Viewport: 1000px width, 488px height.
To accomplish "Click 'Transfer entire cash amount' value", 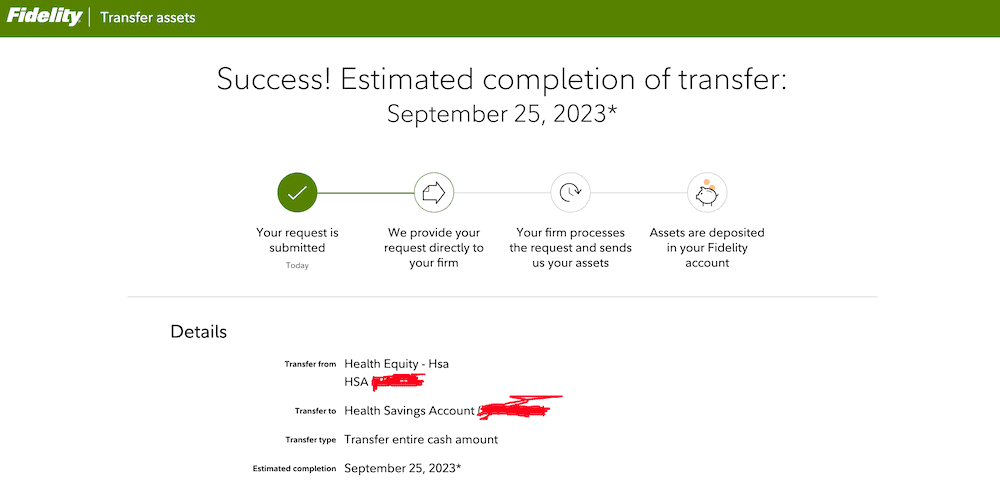I will 421,439.
